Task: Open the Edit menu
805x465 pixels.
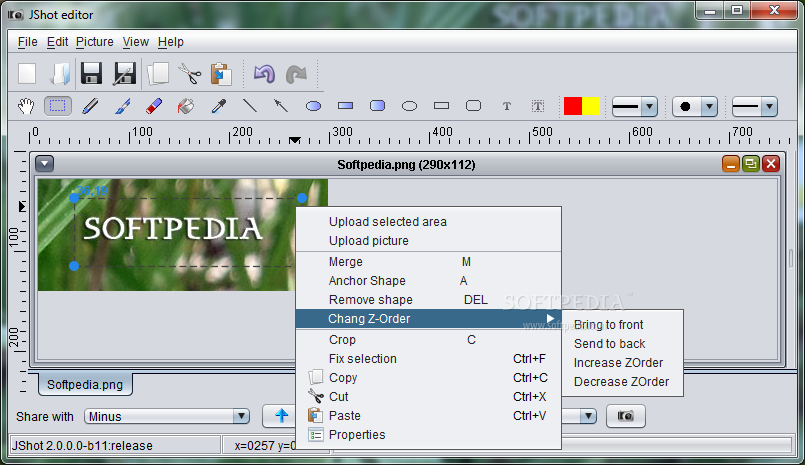Action: pyautogui.click(x=57, y=42)
